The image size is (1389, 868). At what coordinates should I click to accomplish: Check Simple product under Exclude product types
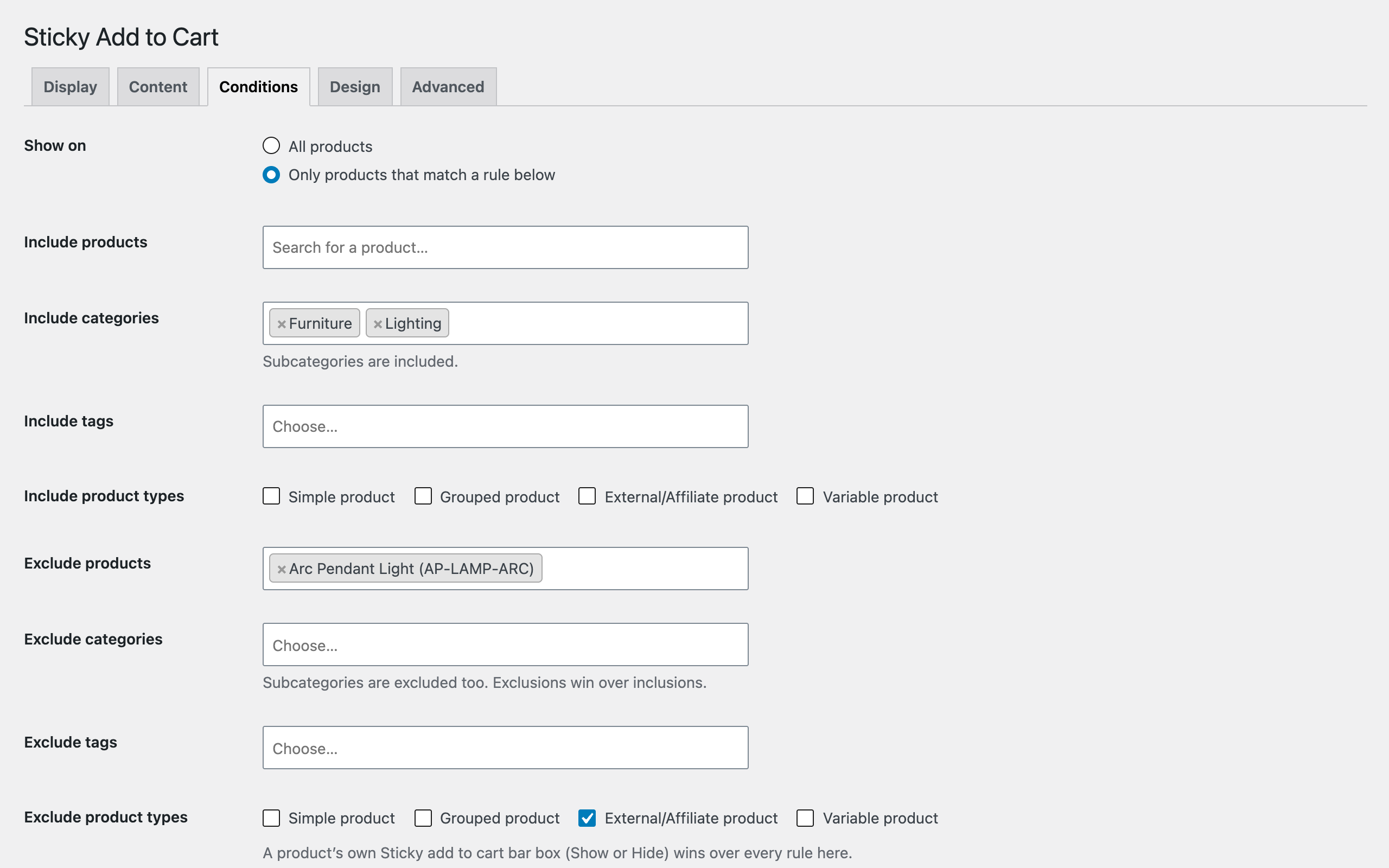[271, 818]
